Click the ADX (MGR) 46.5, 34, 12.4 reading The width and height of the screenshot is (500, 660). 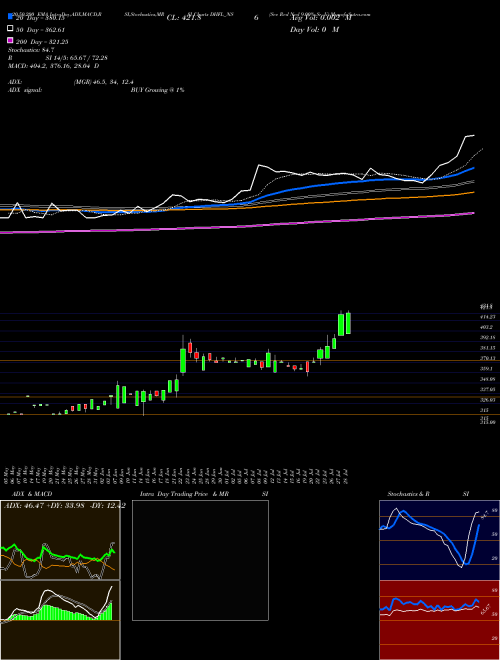[x=71, y=82]
